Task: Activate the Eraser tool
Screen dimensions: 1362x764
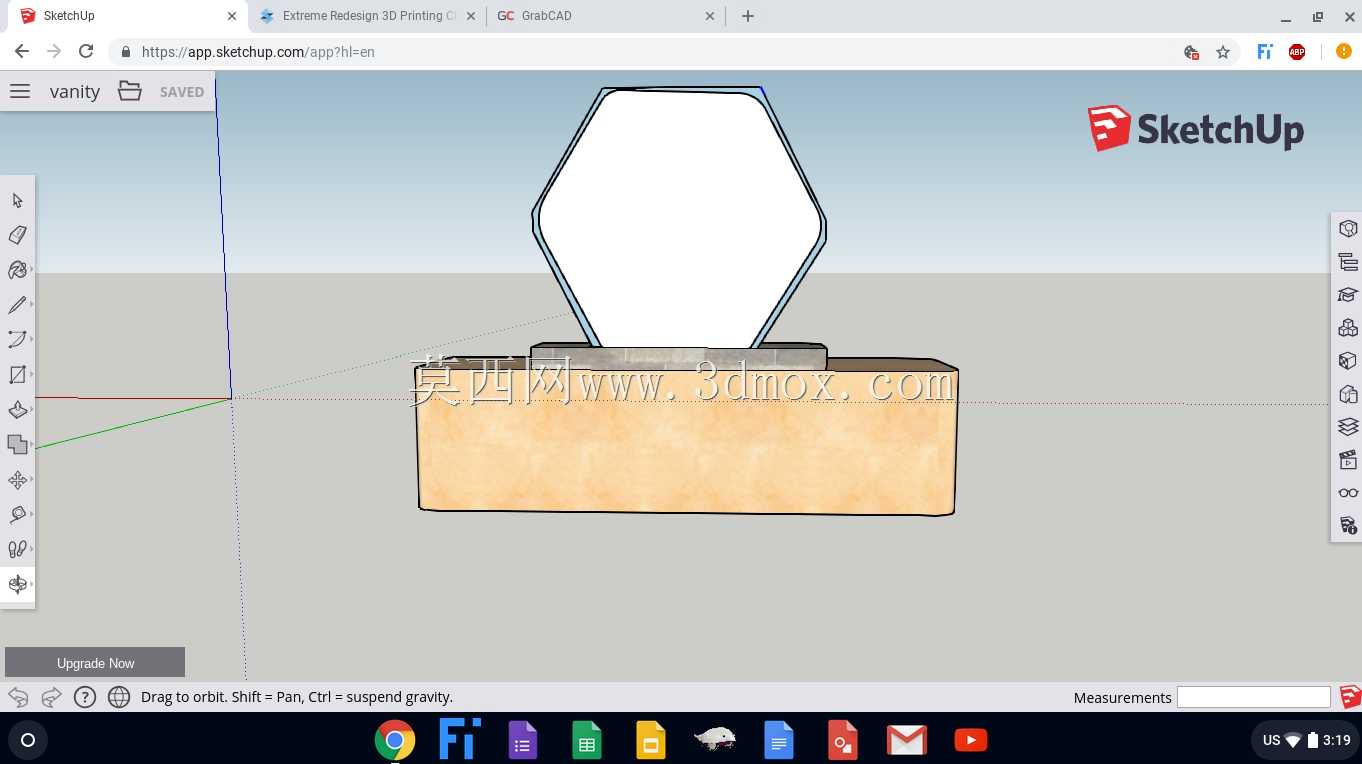Action: pos(17,235)
